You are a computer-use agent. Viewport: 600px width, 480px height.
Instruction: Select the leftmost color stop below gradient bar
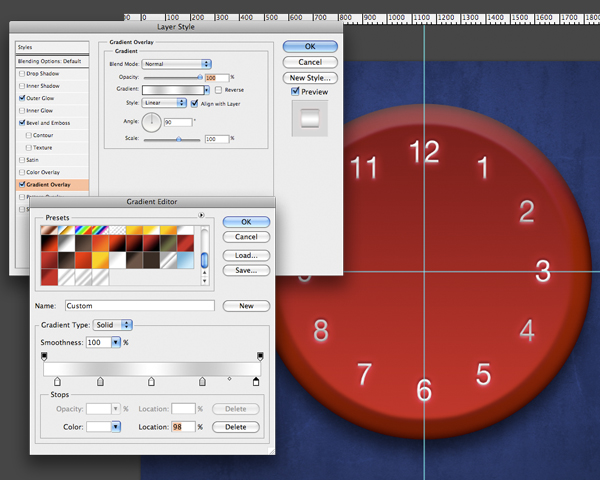[x=56, y=382]
